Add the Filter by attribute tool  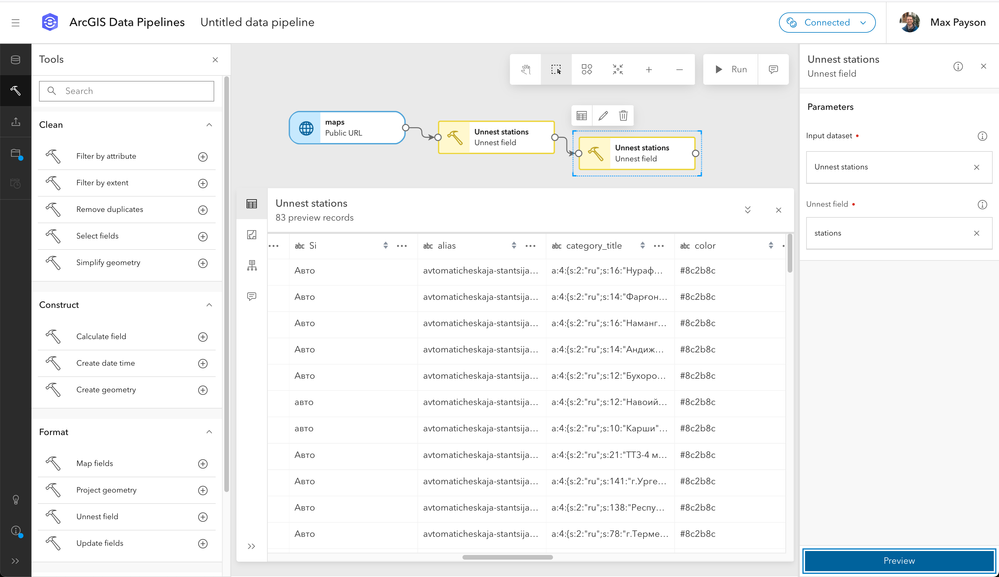tap(203, 157)
